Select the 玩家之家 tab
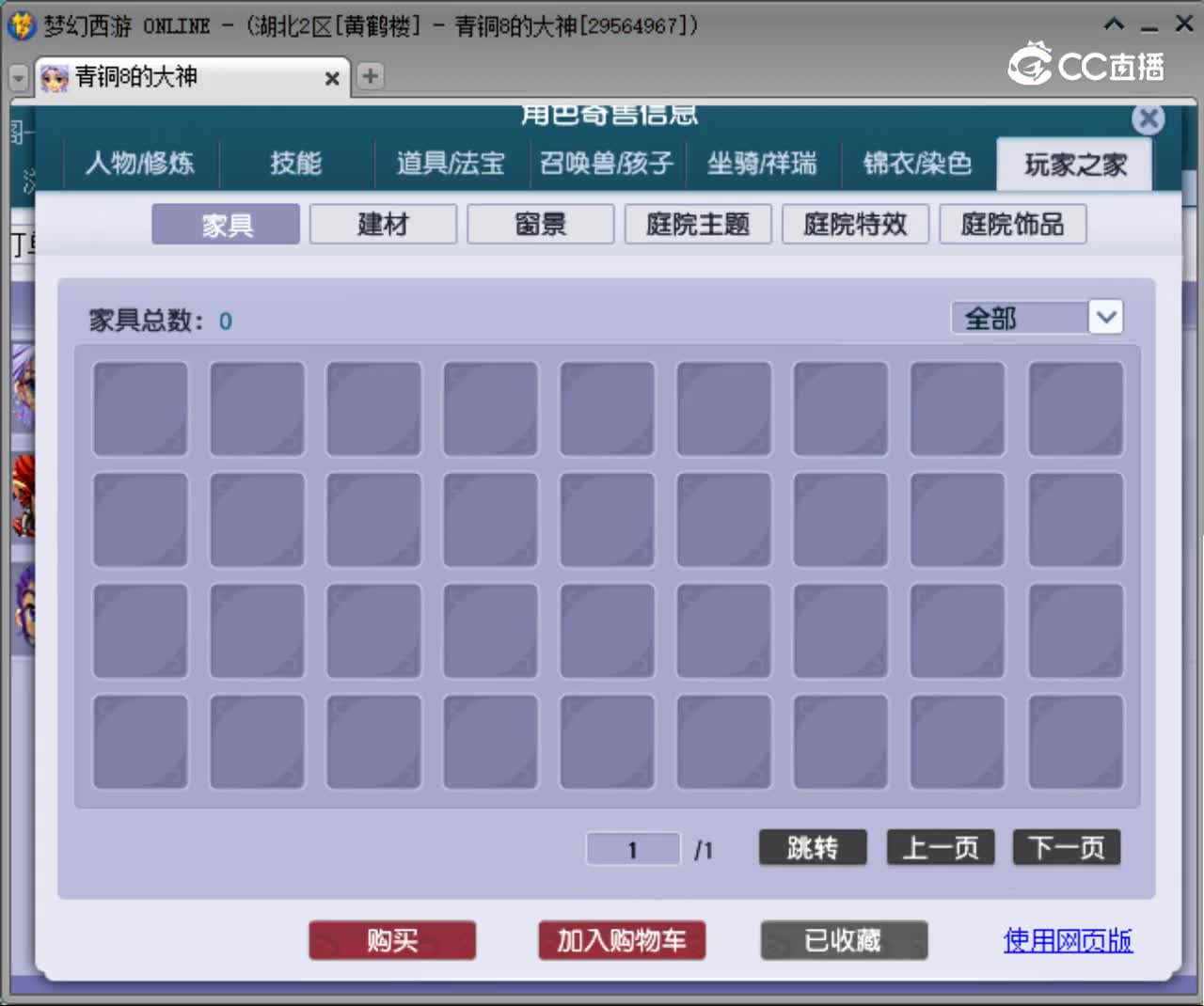 click(x=1075, y=165)
